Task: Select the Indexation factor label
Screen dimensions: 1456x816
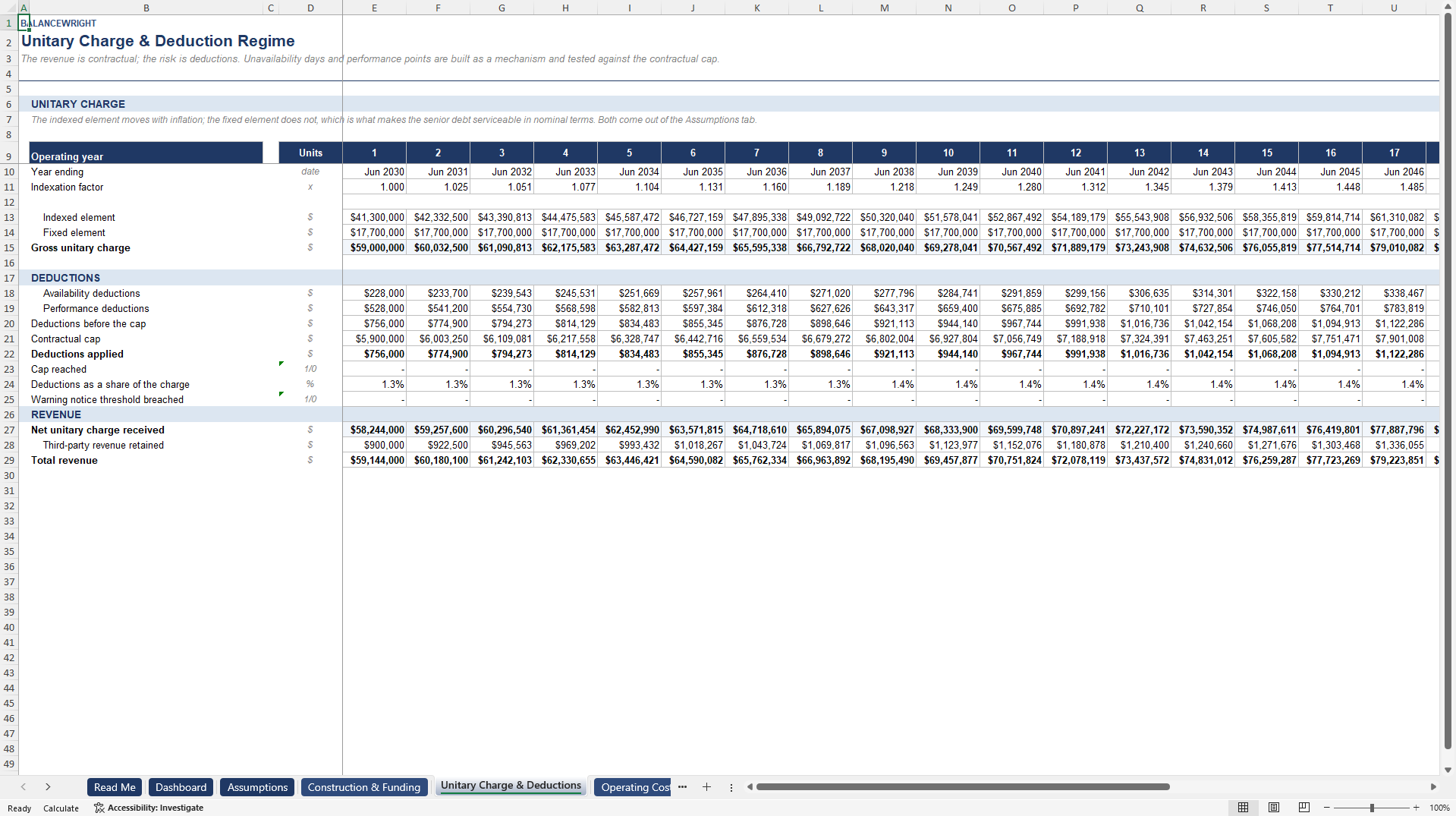Action: [x=67, y=187]
